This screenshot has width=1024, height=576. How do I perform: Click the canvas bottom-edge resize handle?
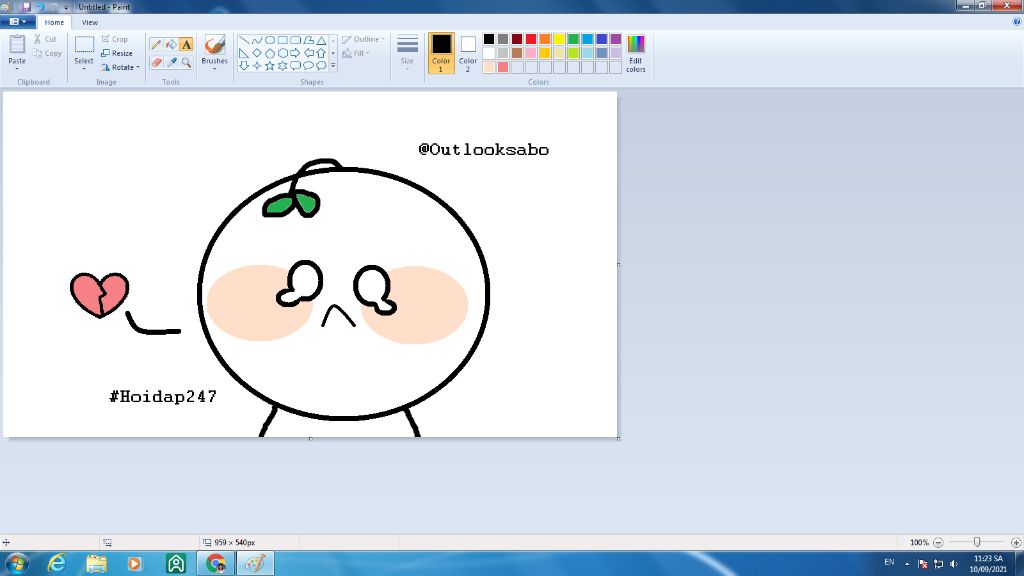310,438
